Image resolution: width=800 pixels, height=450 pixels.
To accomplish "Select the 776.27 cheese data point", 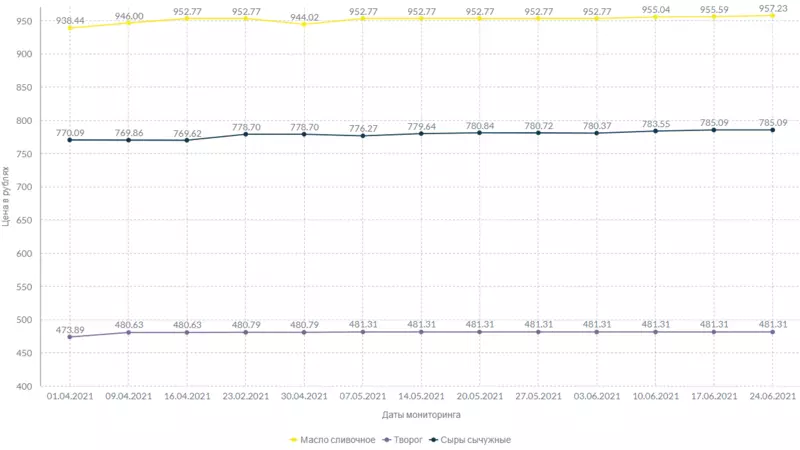I will pyautogui.click(x=363, y=136).
